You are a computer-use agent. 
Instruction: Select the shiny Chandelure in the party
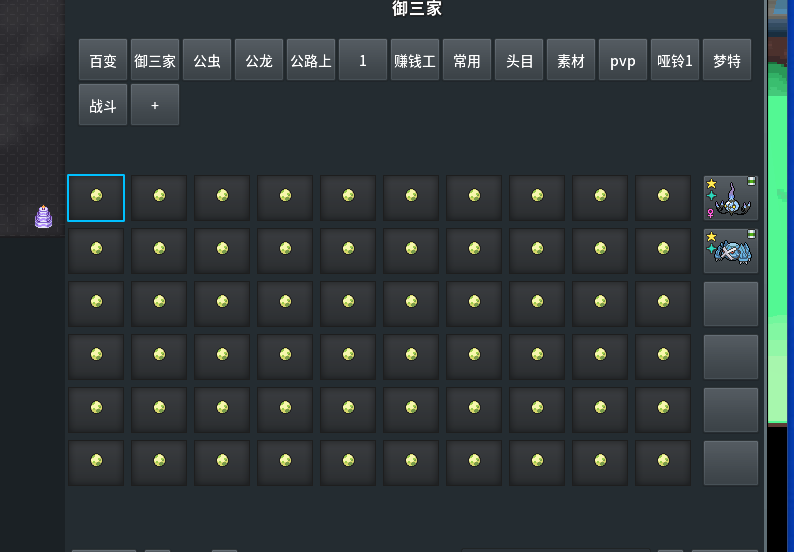731,198
